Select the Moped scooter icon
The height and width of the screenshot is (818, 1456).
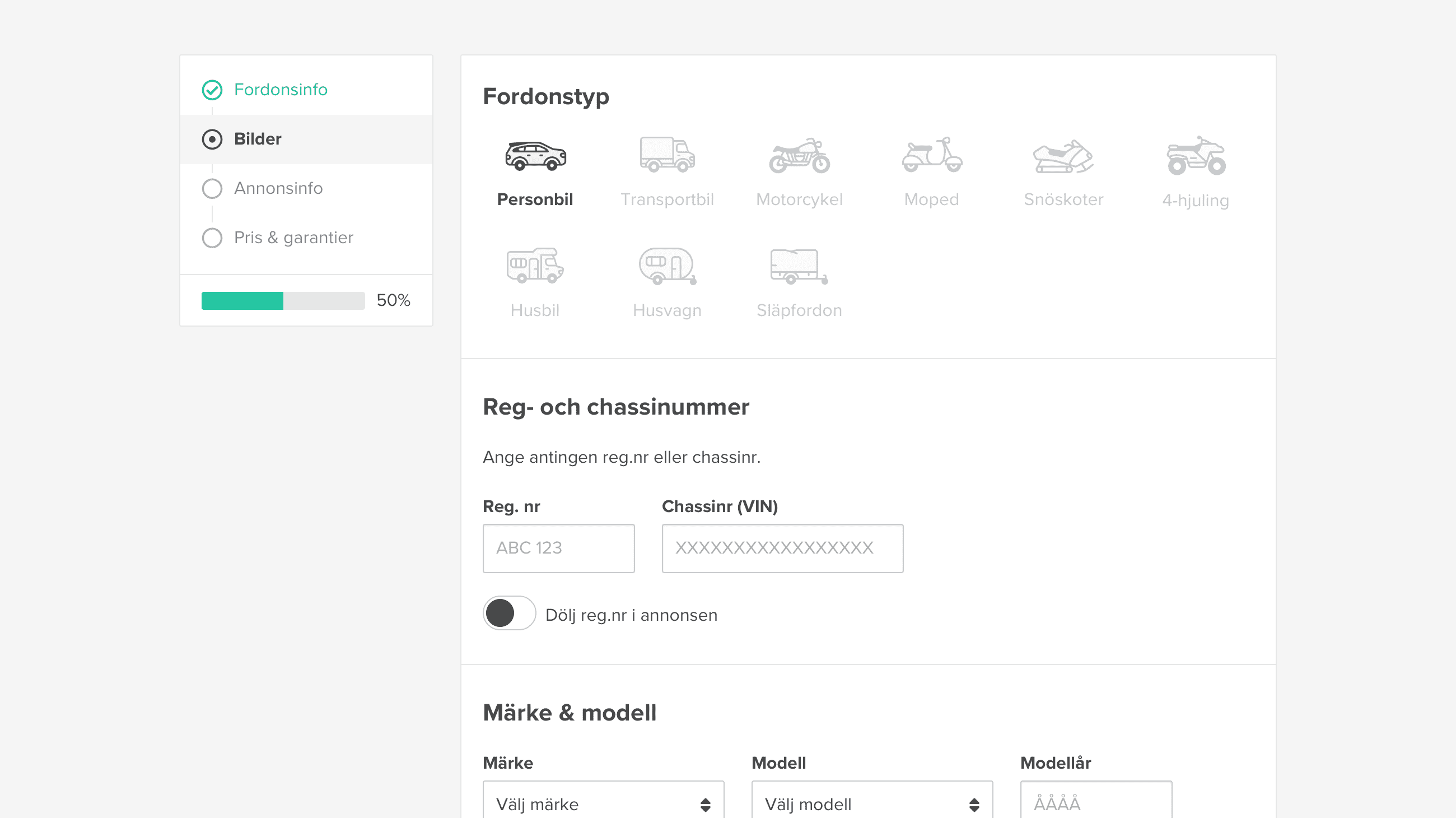(x=931, y=155)
